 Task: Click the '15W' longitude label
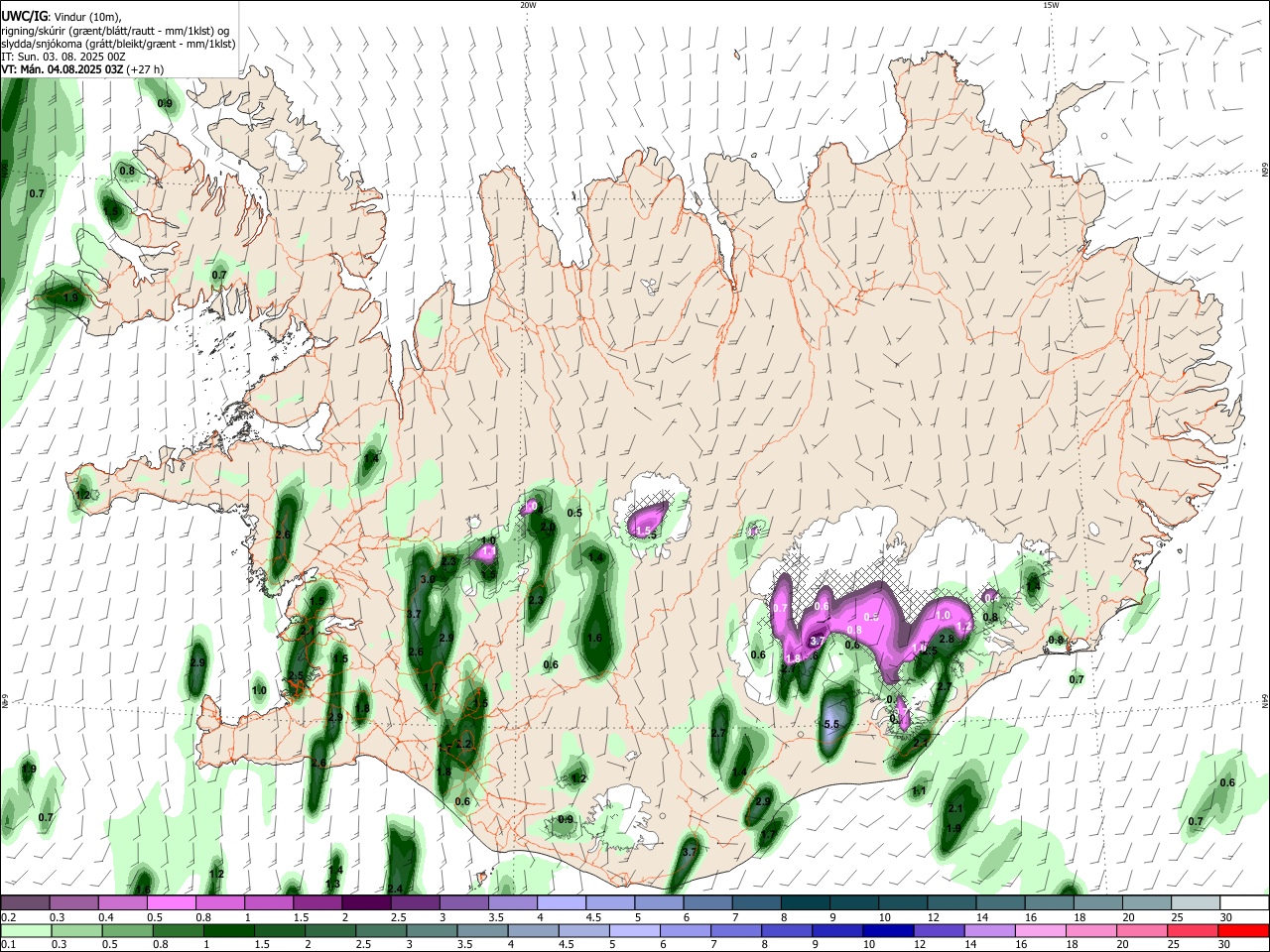point(1051,5)
